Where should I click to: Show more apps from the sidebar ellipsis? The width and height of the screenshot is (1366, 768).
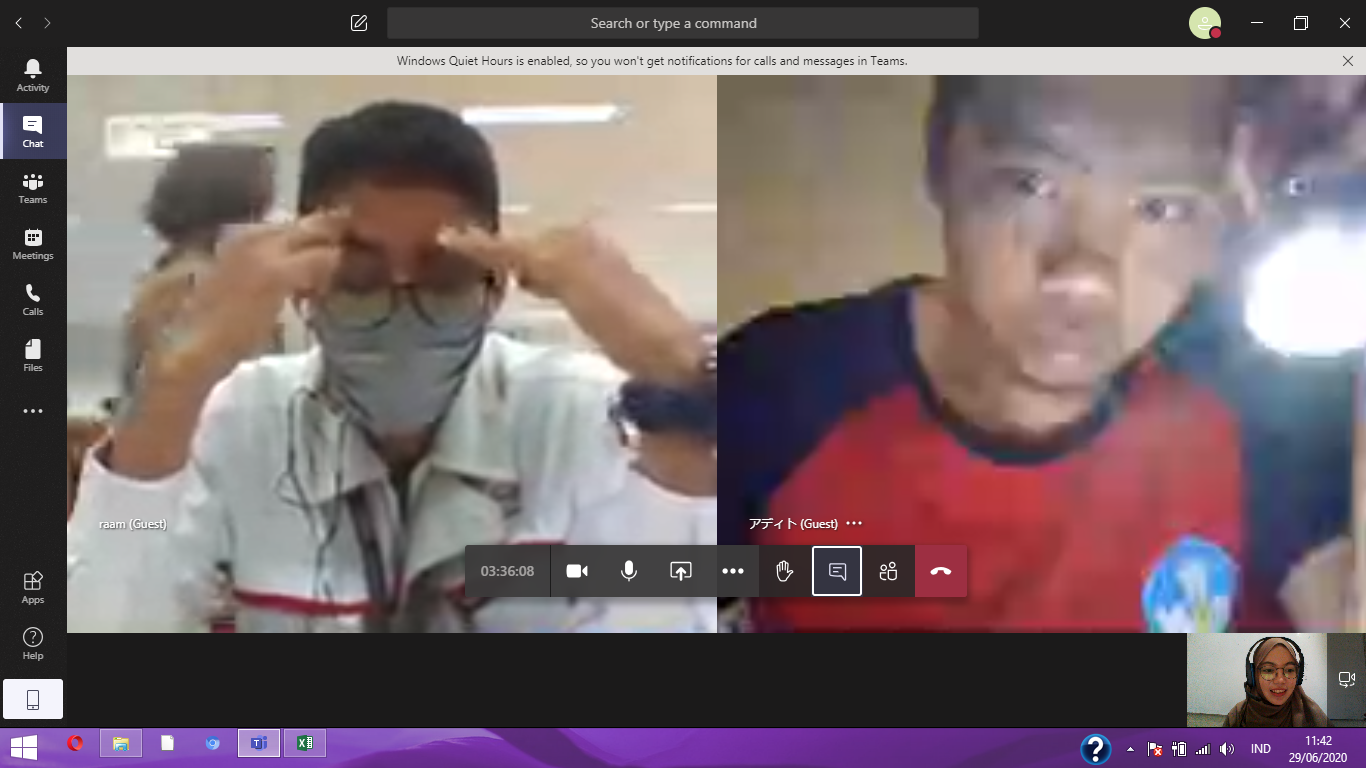33,411
